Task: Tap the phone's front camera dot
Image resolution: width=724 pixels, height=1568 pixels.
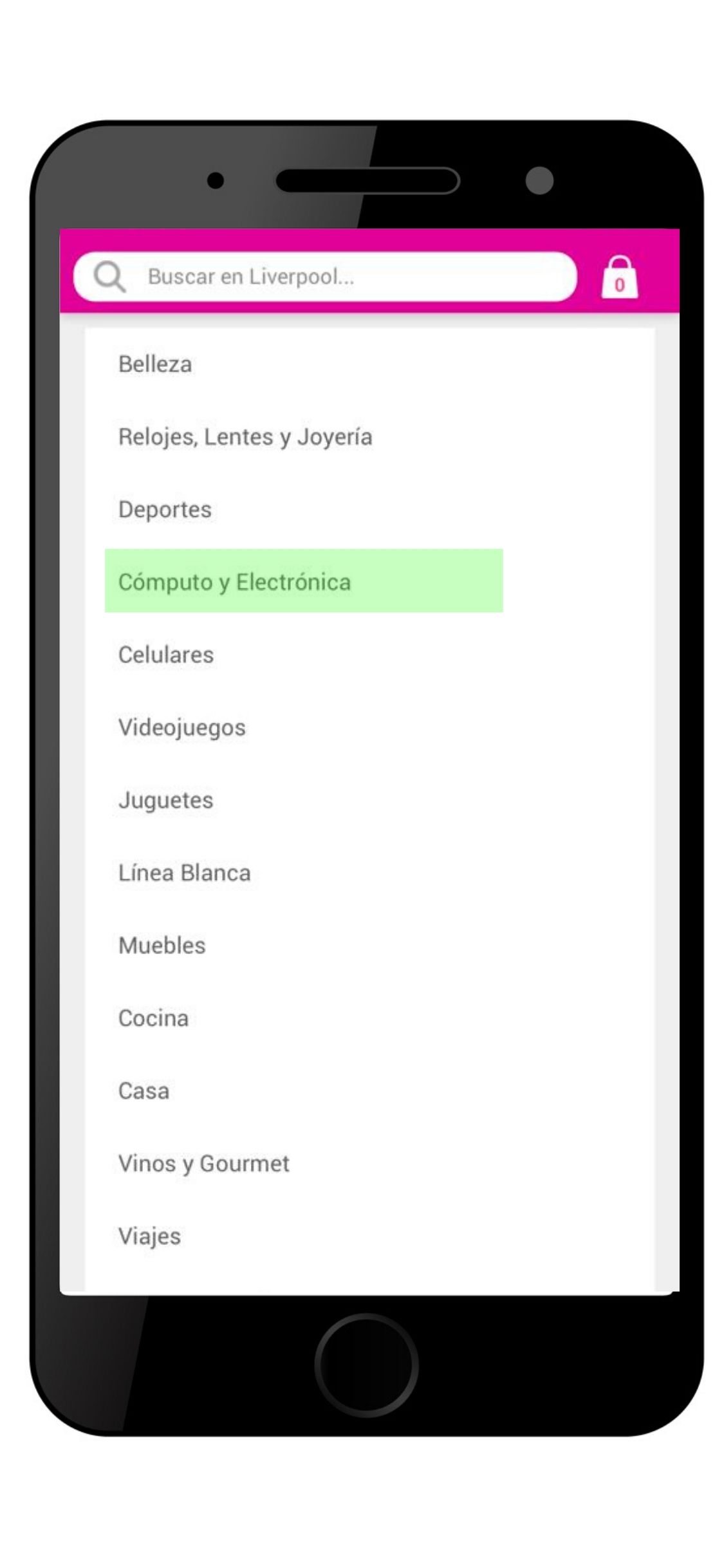Action: coord(539,180)
